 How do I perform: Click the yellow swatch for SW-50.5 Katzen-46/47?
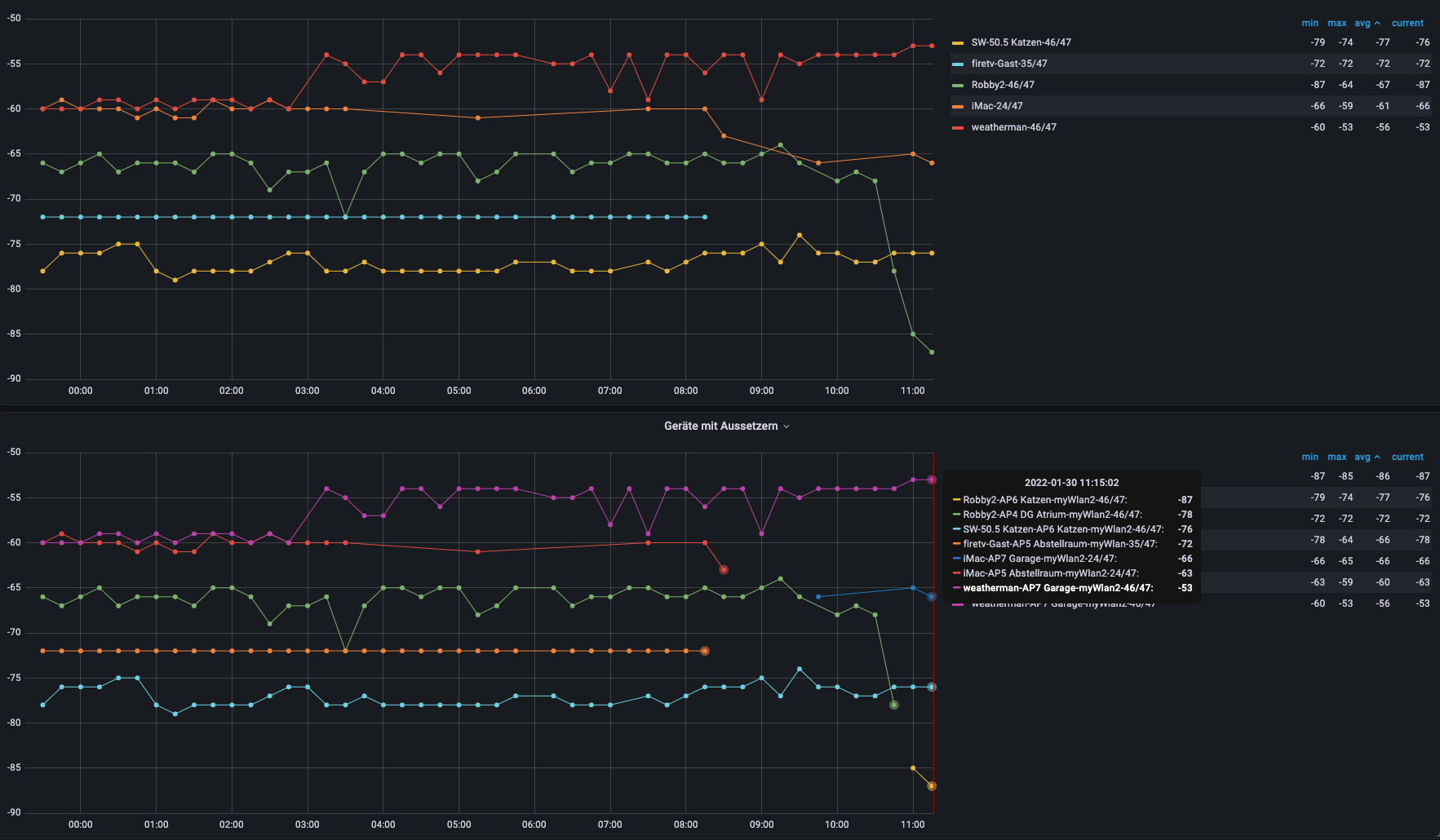click(958, 43)
